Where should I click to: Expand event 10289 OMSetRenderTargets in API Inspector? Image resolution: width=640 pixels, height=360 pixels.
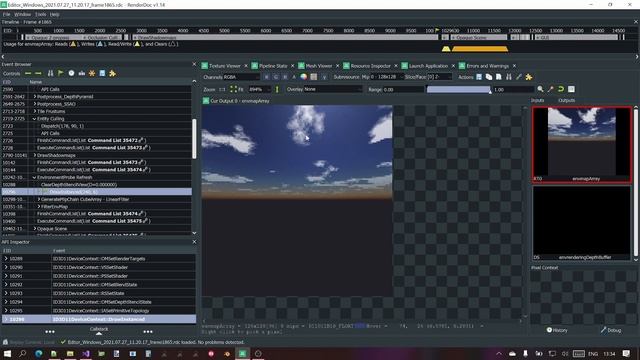[6, 258]
